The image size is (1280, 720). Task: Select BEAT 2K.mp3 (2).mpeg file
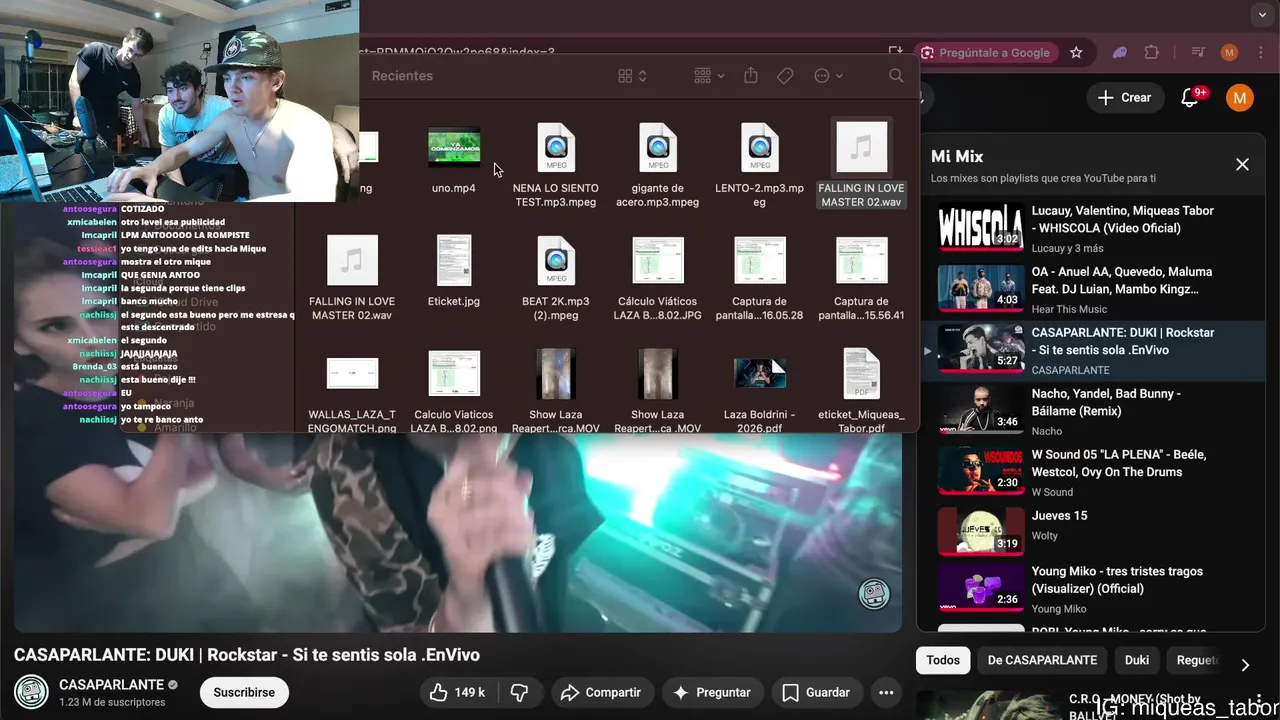click(x=556, y=279)
